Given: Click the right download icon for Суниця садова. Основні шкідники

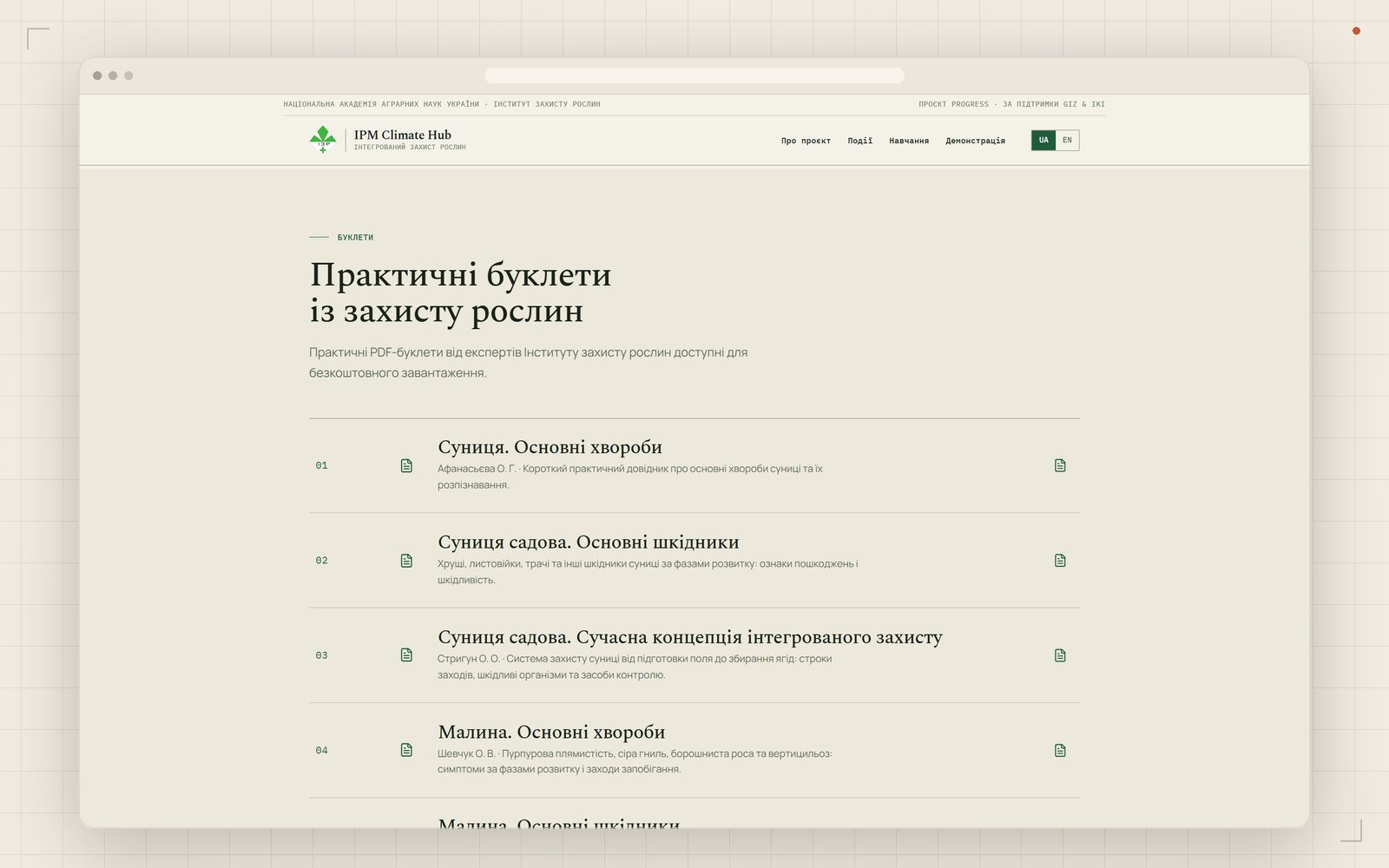Looking at the screenshot, I should [1060, 561].
